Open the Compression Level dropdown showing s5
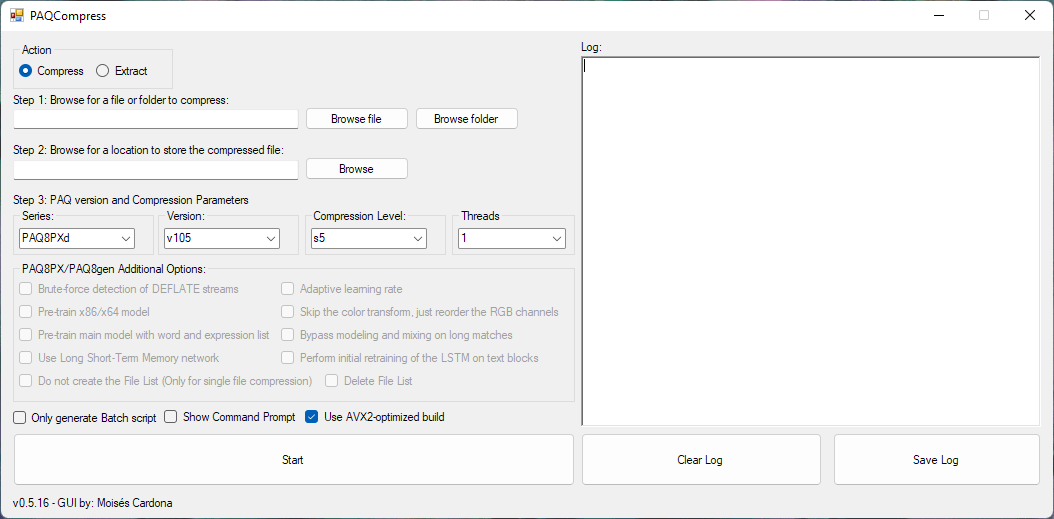Image resolution: width=1054 pixels, height=519 pixels. pos(368,238)
